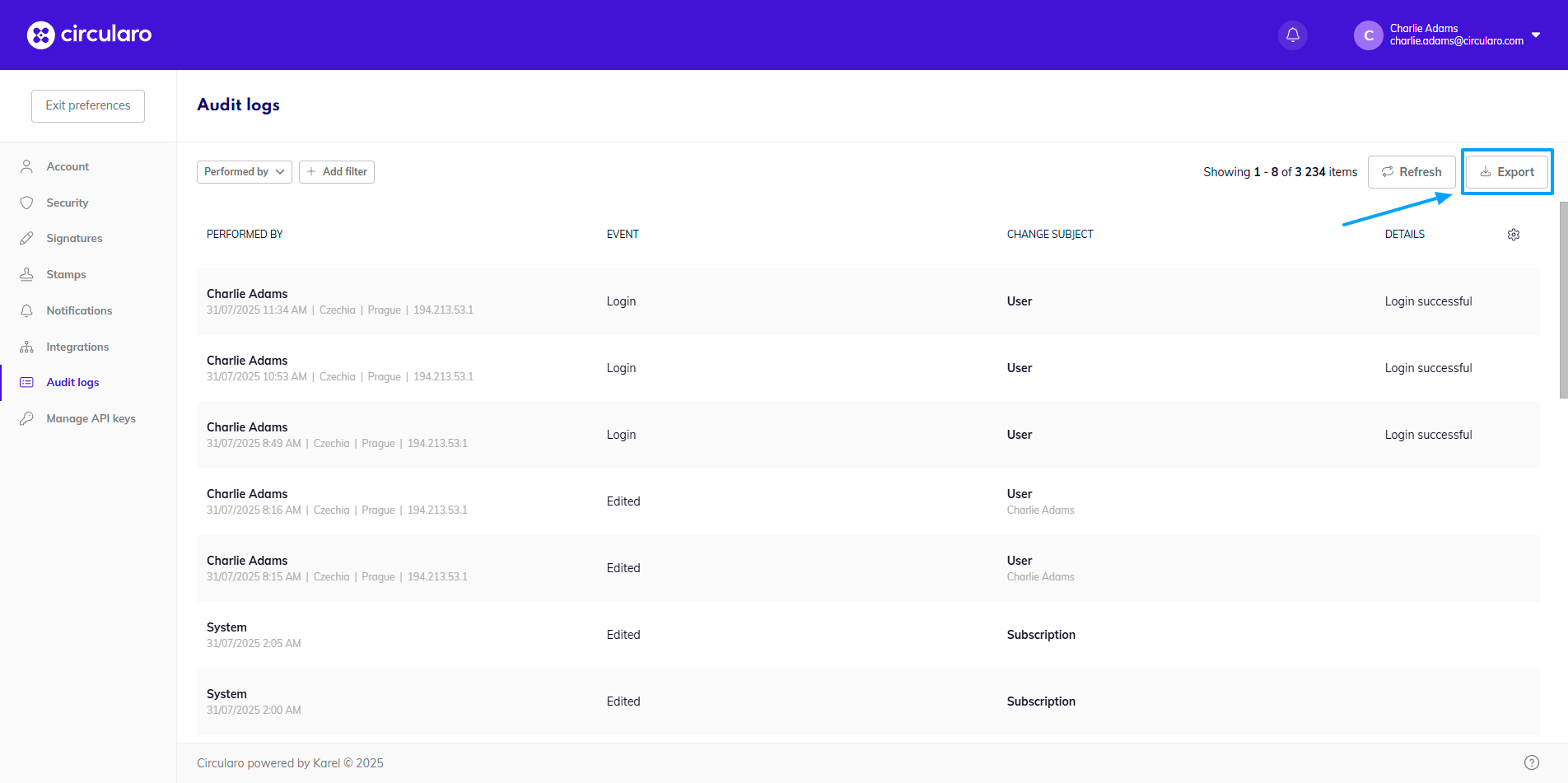This screenshot has height=783, width=1568.
Task: Click the Manage API keys key icon
Action: [x=26, y=418]
